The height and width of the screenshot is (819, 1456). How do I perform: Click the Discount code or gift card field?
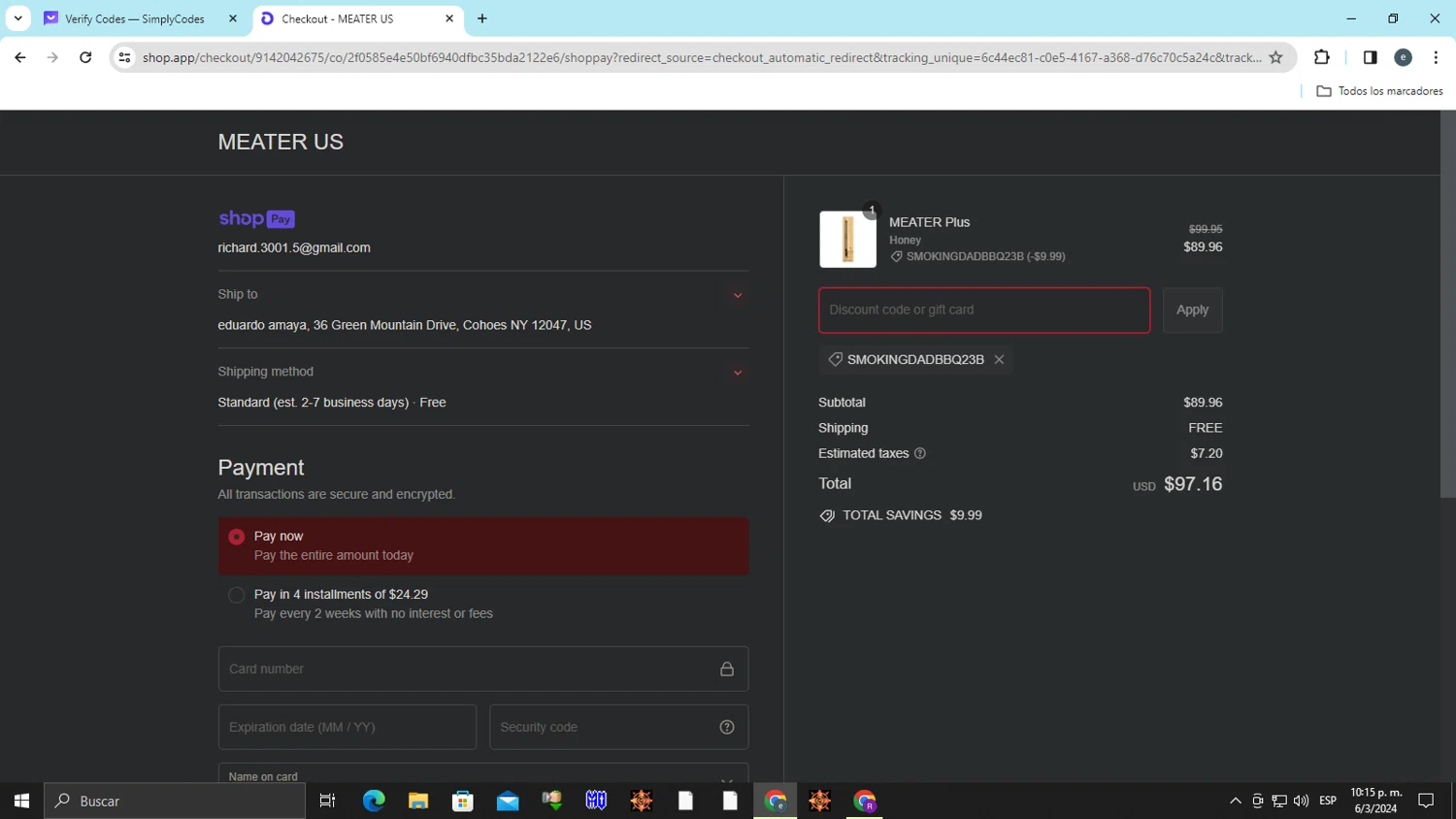click(x=984, y=311)
